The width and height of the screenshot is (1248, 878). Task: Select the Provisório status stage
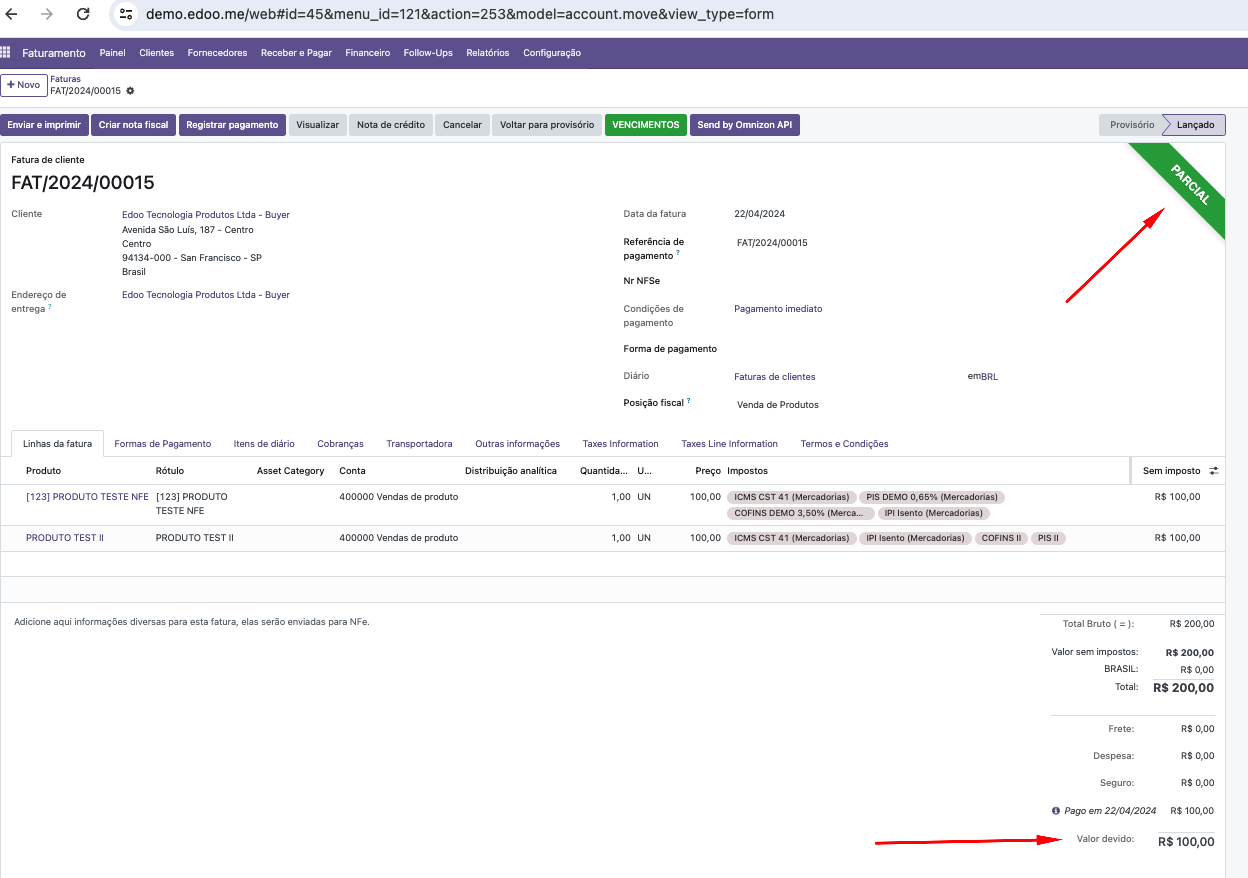pos(1132,125)
